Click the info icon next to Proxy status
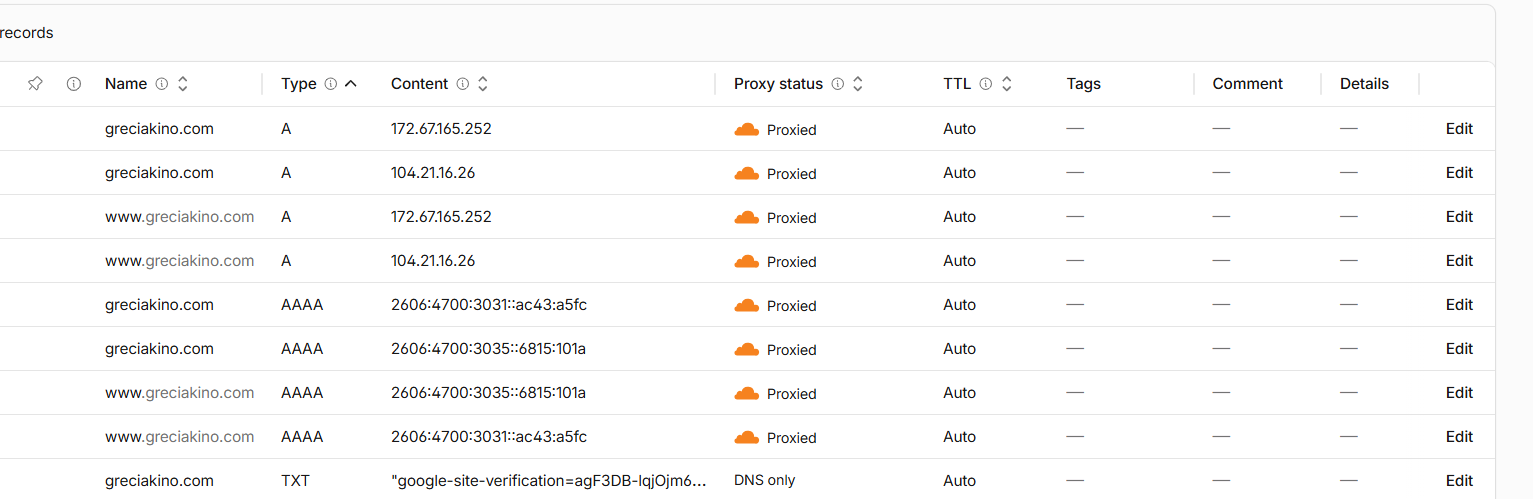1533x499 pixels. [x=838, y=84]
